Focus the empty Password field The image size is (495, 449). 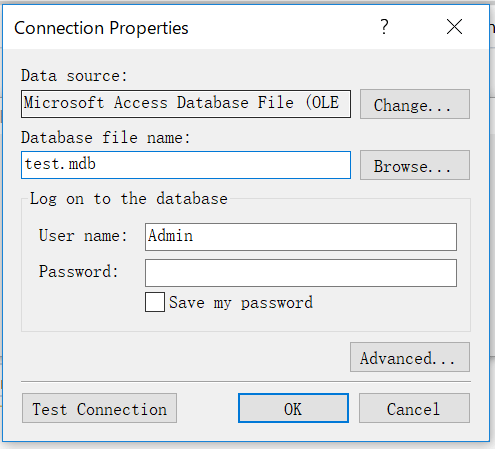pos(301,273)
